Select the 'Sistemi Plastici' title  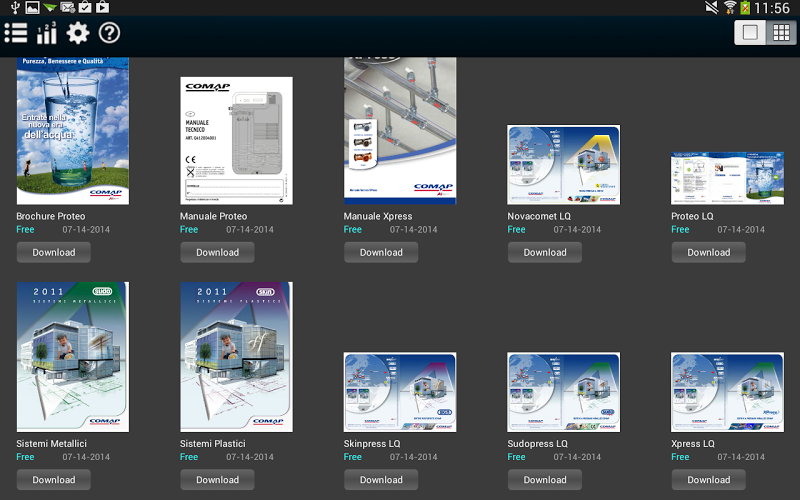pyautogui.click(x=213, y=444)
